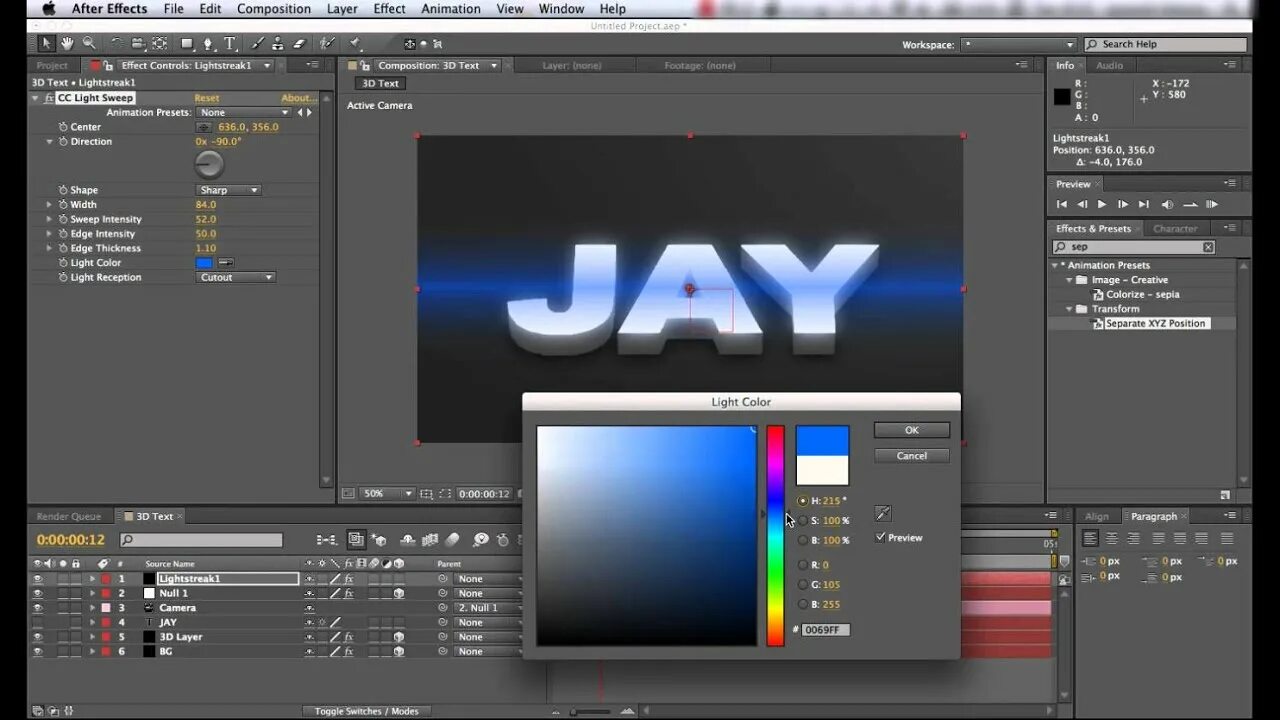The width and height of the screenshot is (1280, 720).
Task: Hide the Lightstreak1 layer eye toggle
Action: [x=38, y=579]
